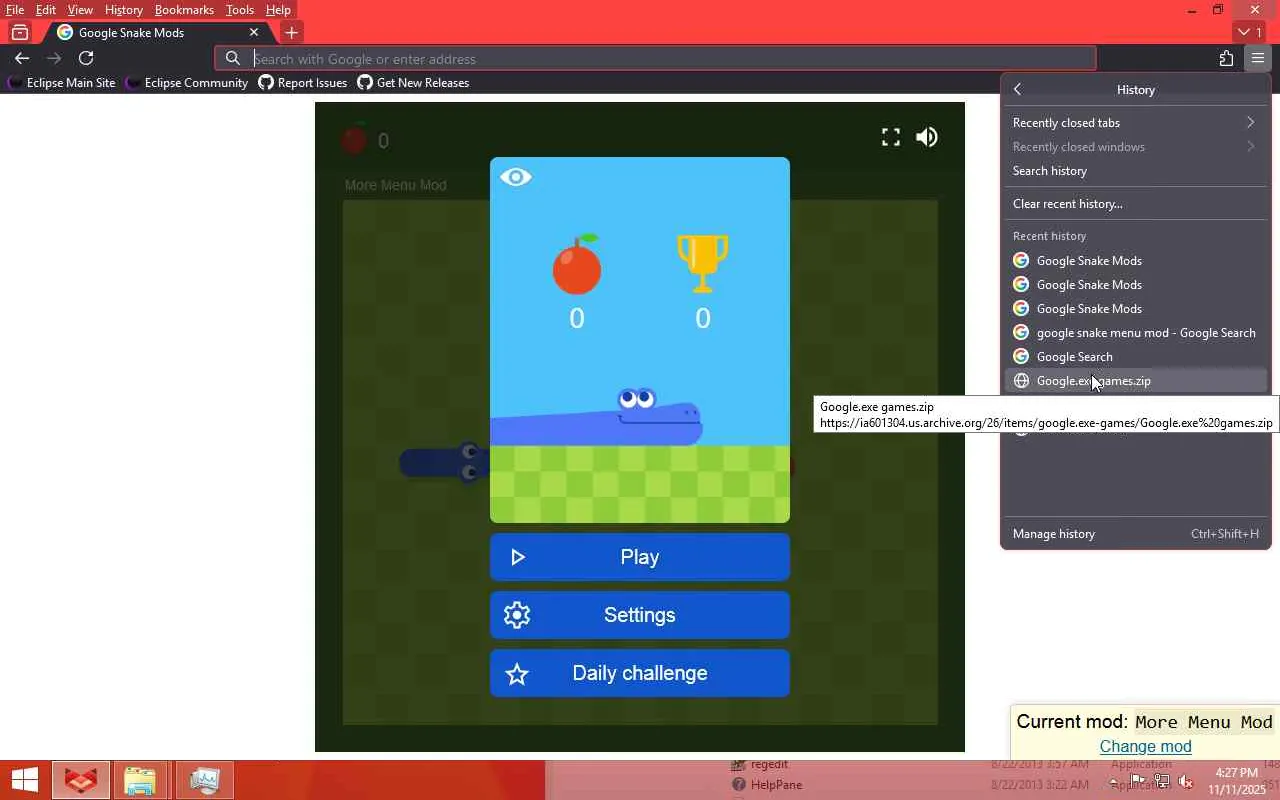This screenshot has width=1280, height=800.
Task: Open 'google snake menu mod - Google Search' entry
Action: pyautogui.click(x=1135, y=332)
